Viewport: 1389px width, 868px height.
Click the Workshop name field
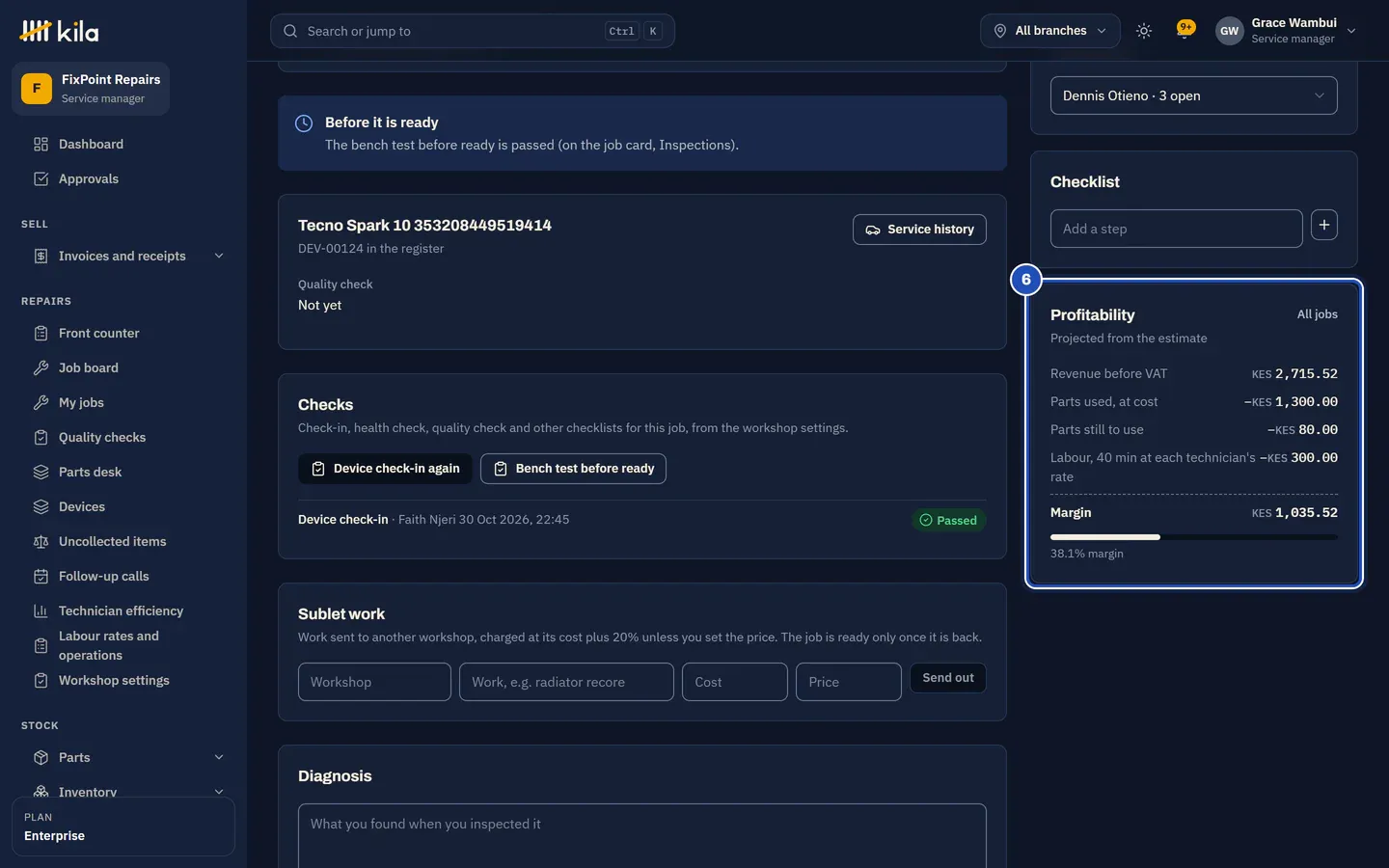point(374,682)
